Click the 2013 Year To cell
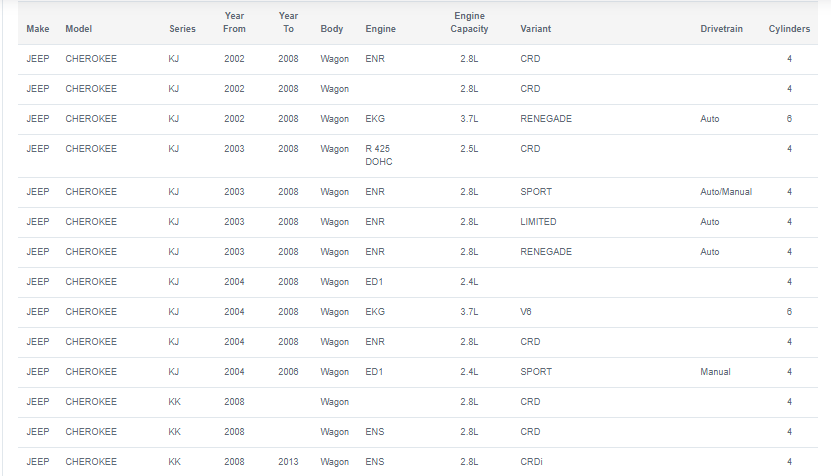Screen dimensions: 831x476 click(288, 462)
